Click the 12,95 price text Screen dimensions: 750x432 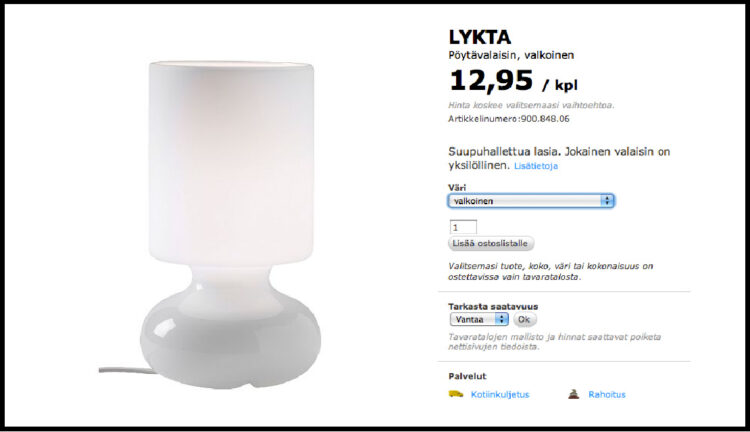pyautogui.click(x=491, y=80)
